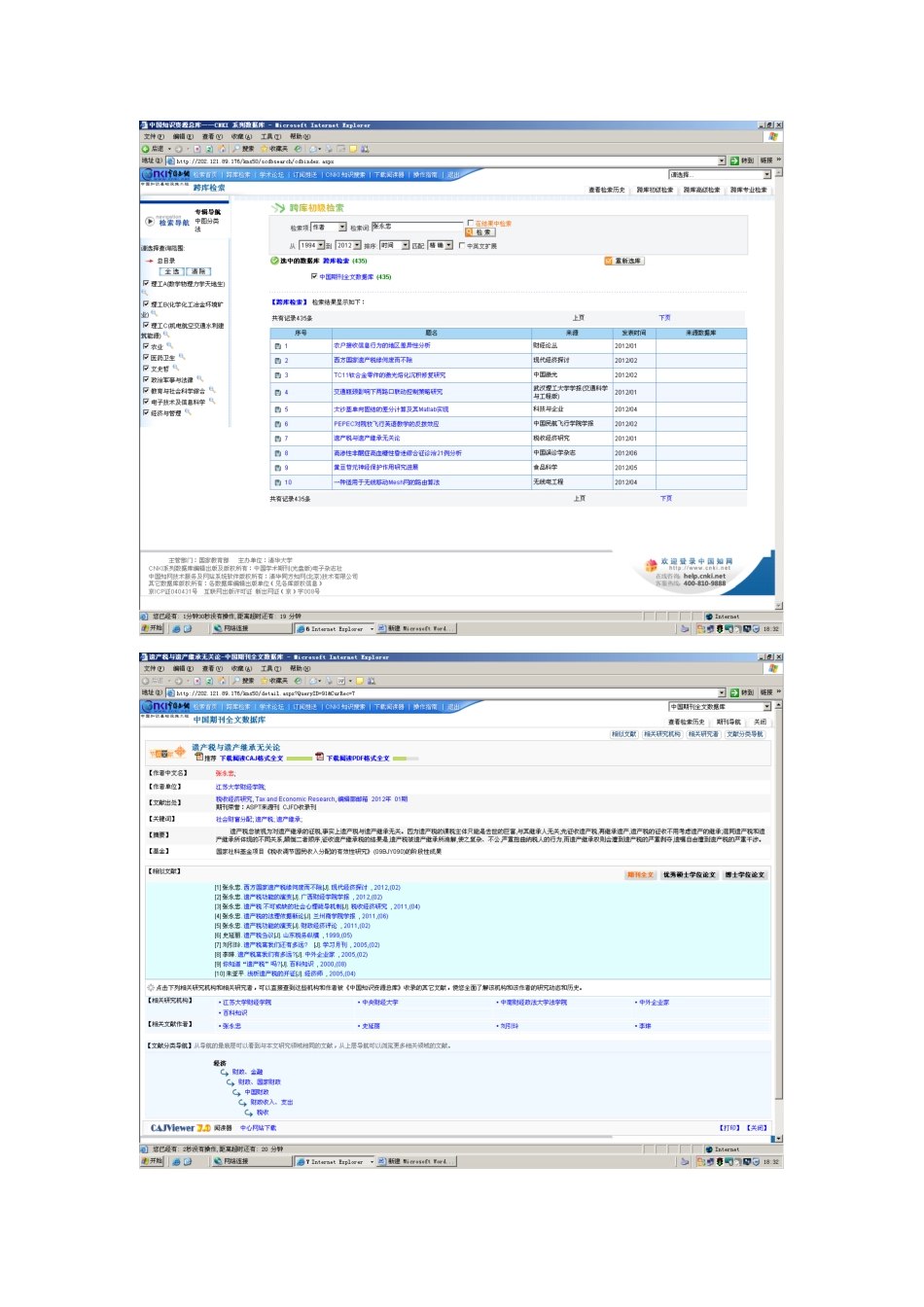
Task: Click the magnifier icon beside 农业
Action: coord(169,345)
